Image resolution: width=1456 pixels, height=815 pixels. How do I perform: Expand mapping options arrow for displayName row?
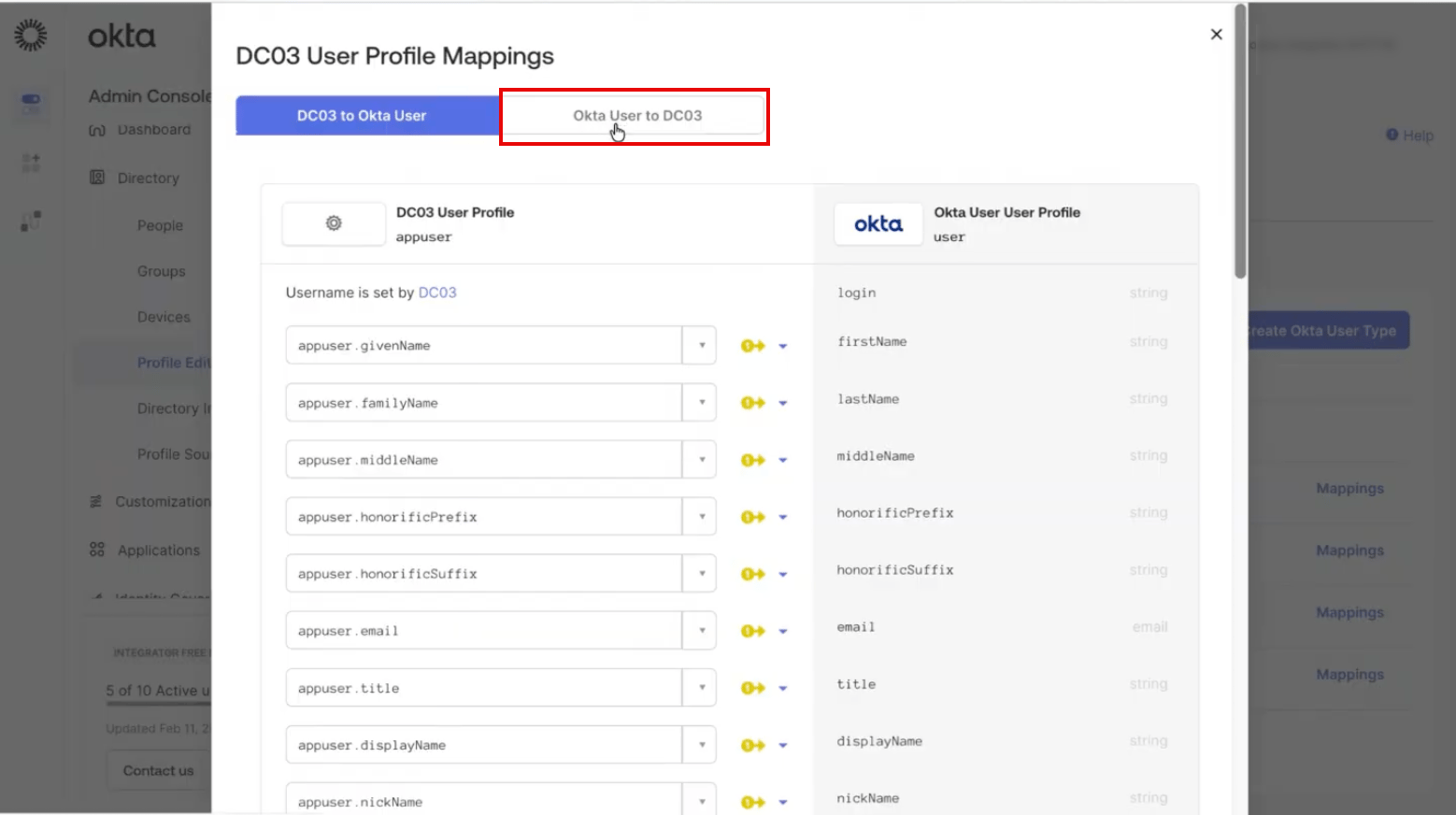coord(783,746)
